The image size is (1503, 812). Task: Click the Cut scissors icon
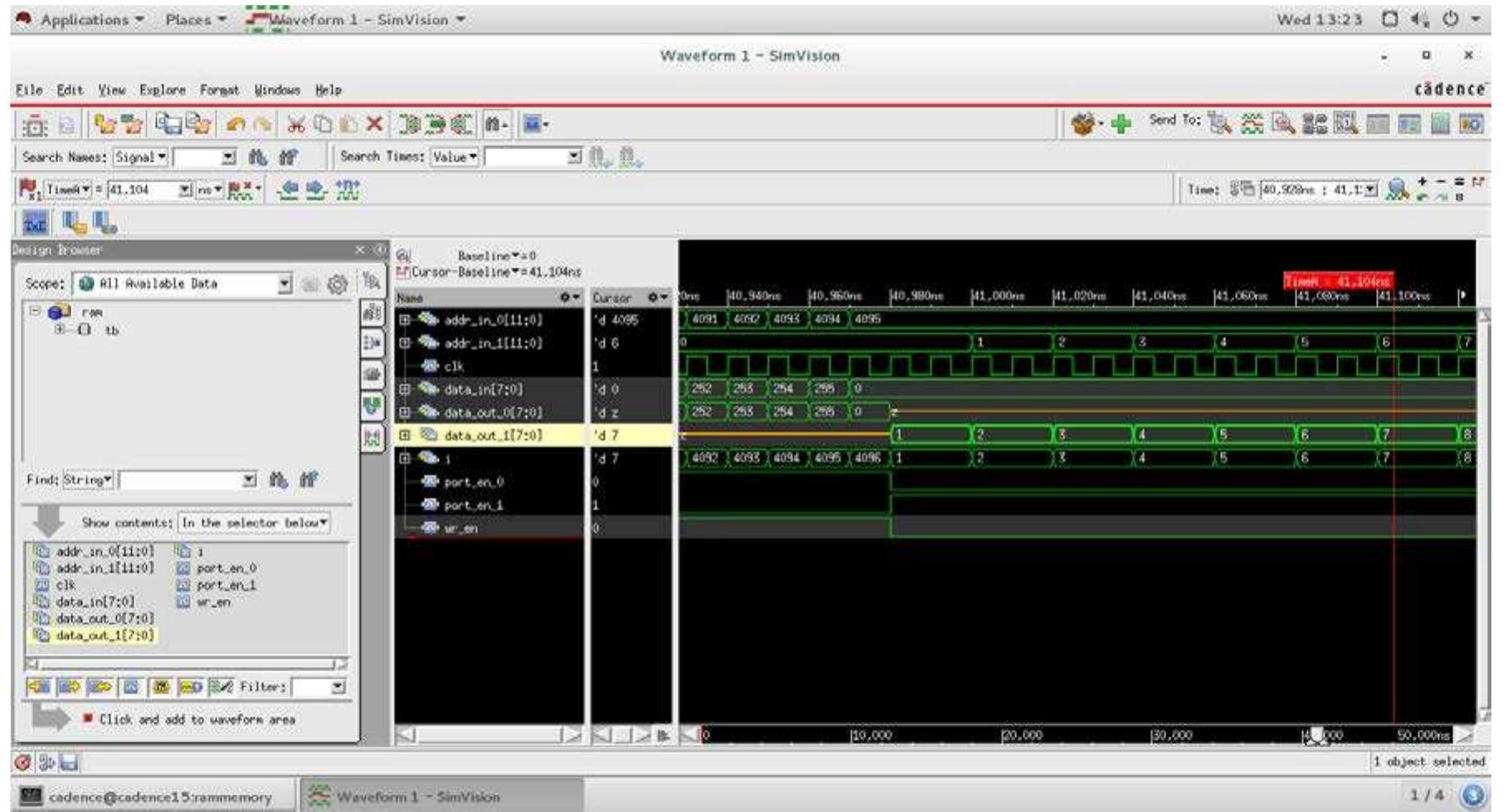click(296, 124)
